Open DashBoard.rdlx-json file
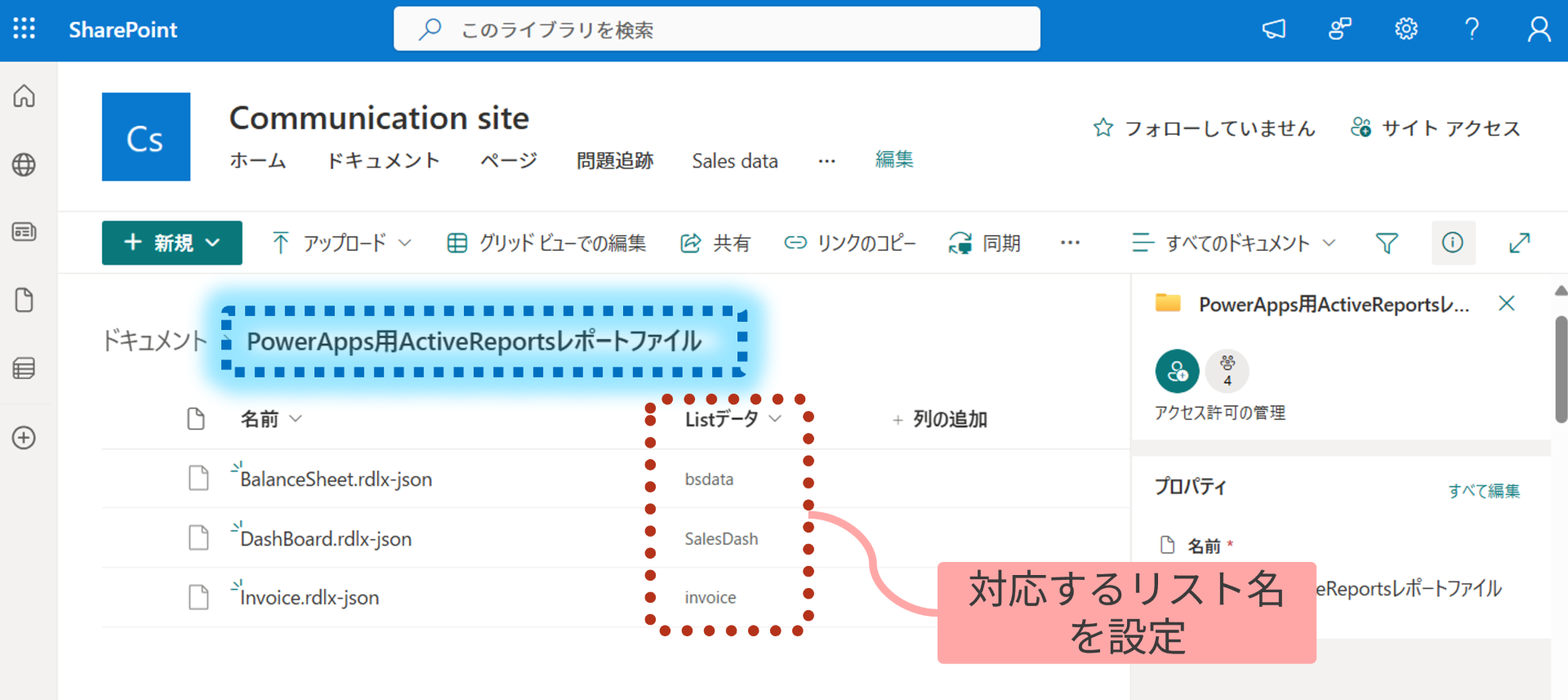The height and width of the screenshot is (700, 1568). [x=326, y=538]
